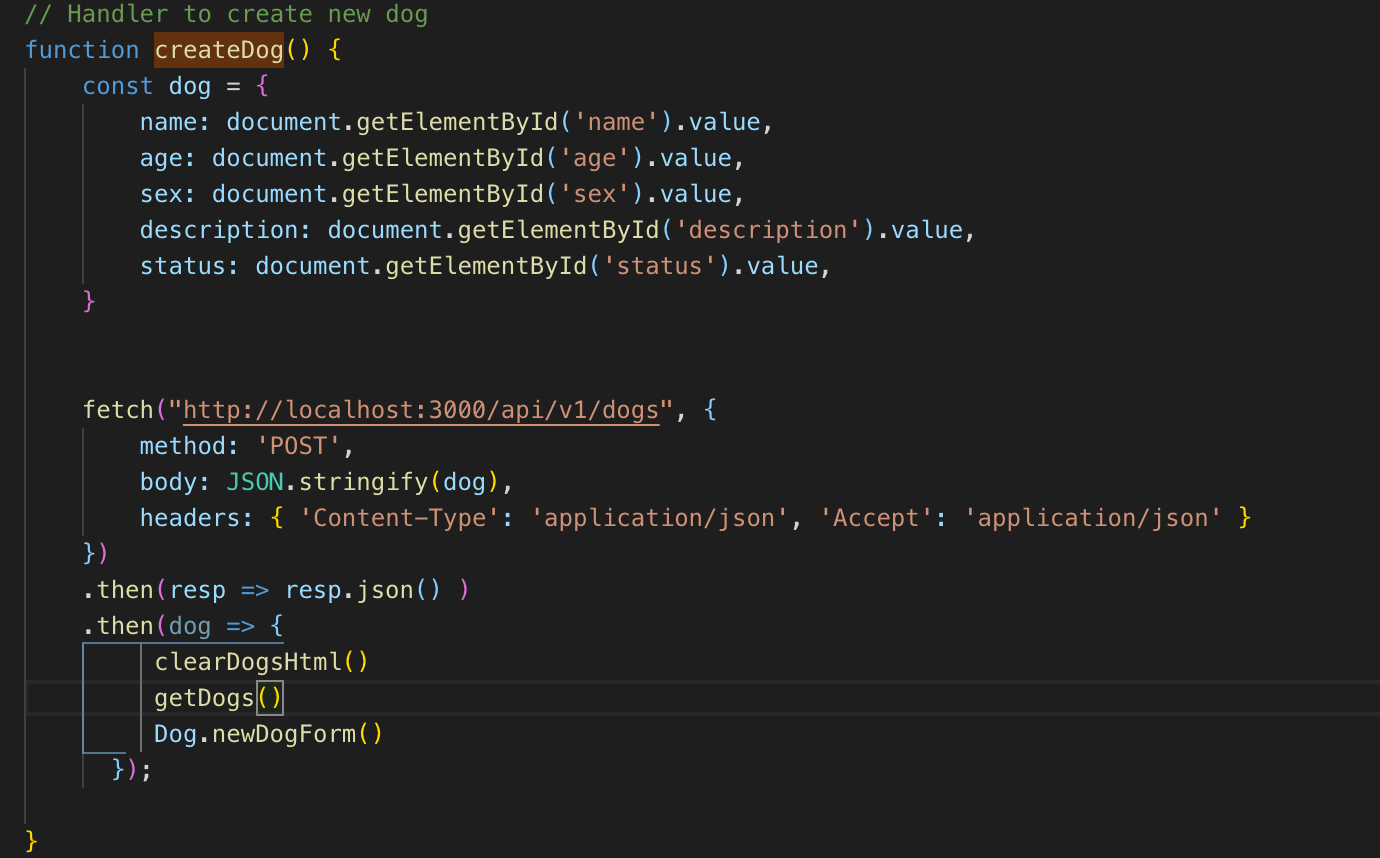Select resp.json() in the first then

tap(356, 589)
